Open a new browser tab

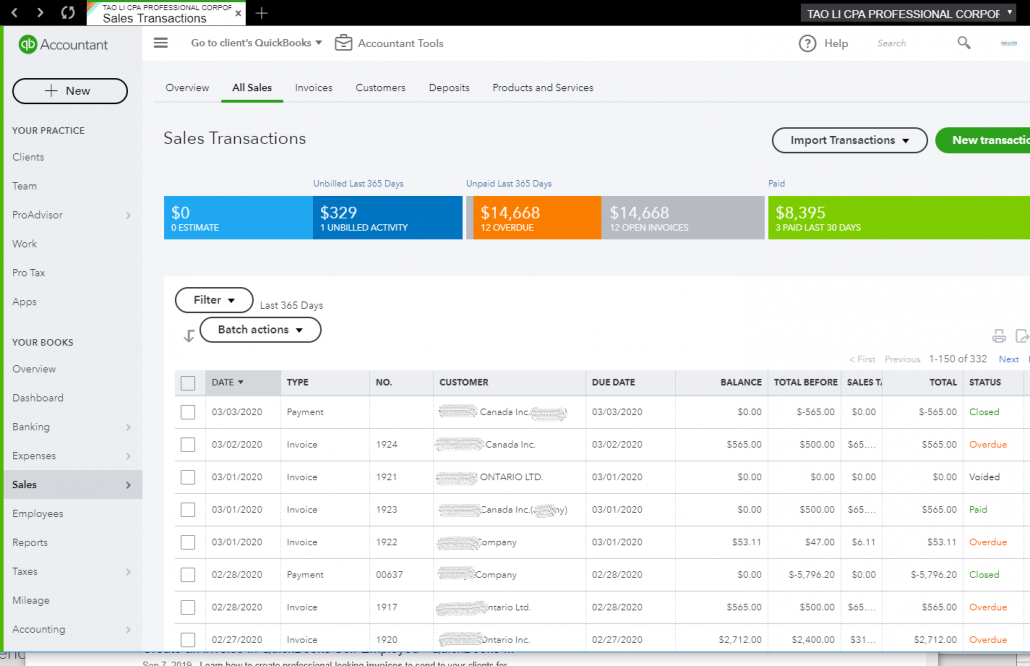(261, 12)
